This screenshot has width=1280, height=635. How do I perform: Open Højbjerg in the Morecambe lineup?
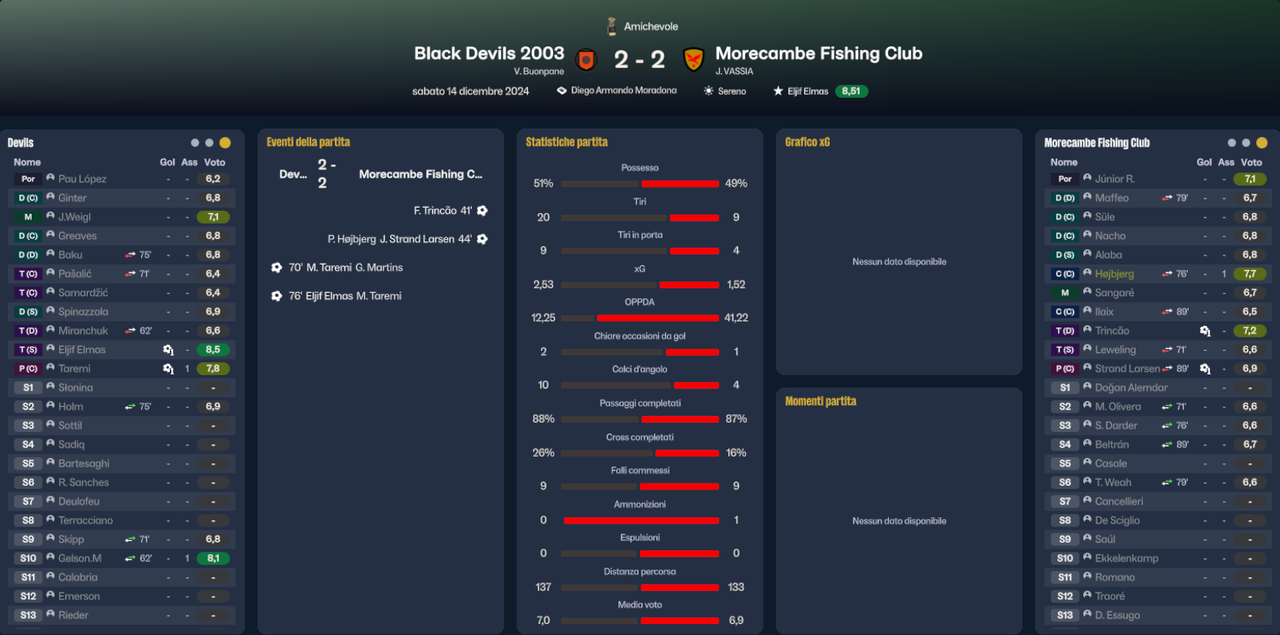[x=1114, y=274]
